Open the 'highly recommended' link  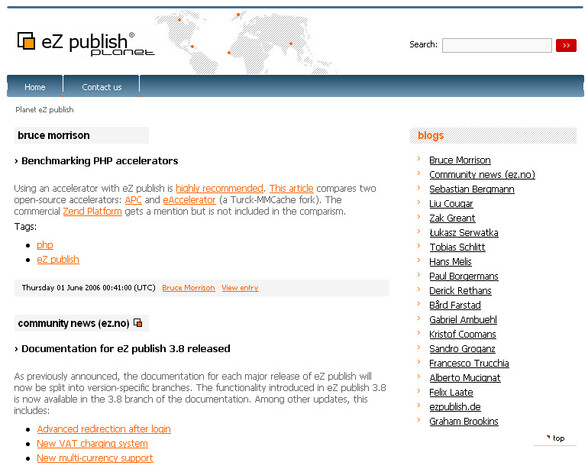219,188
